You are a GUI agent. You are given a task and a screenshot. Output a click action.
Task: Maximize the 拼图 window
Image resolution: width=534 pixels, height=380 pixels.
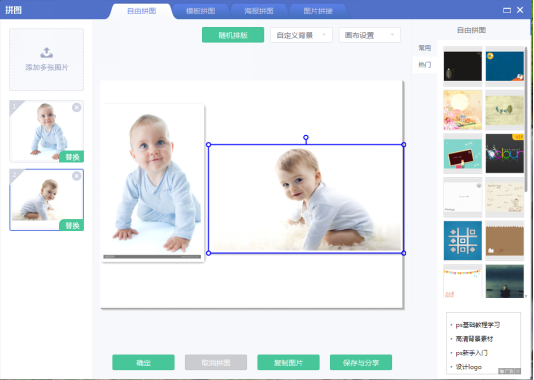(x=507, y=10)
